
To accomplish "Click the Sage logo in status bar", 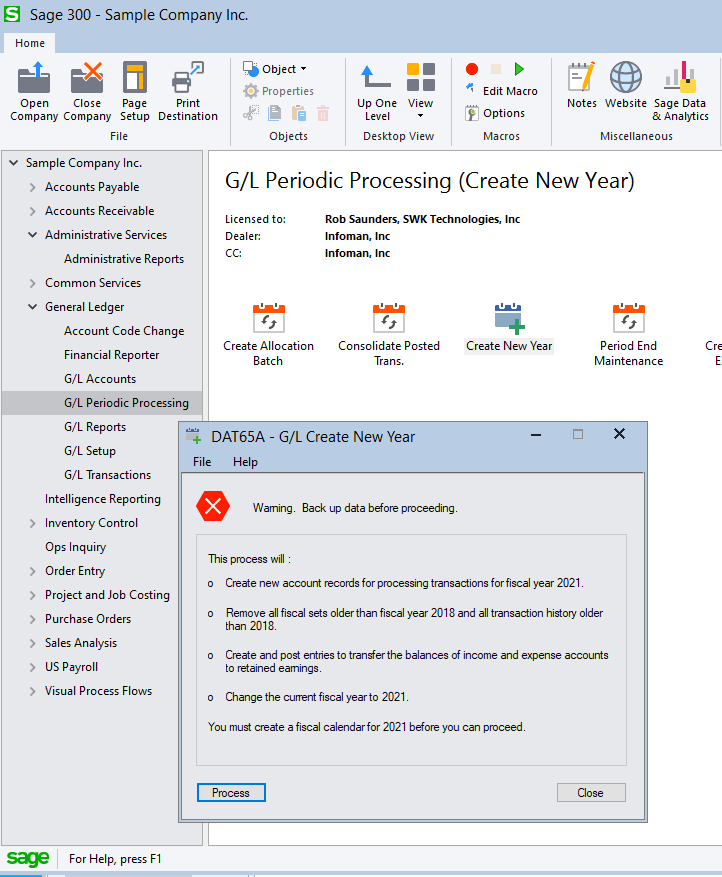I will click(x=27, y=858).
